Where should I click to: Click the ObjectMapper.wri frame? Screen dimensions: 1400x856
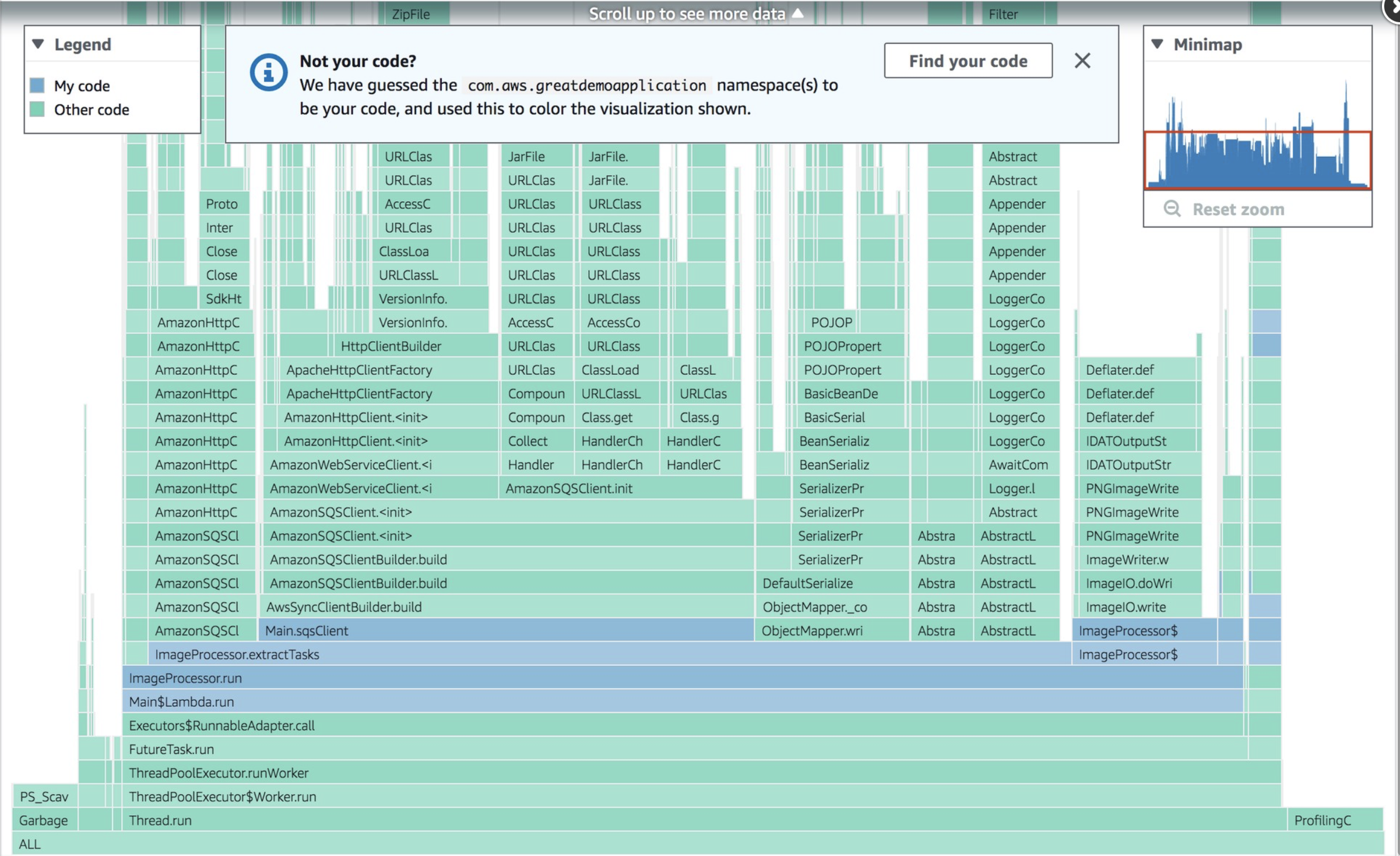[x=831, y=631]
